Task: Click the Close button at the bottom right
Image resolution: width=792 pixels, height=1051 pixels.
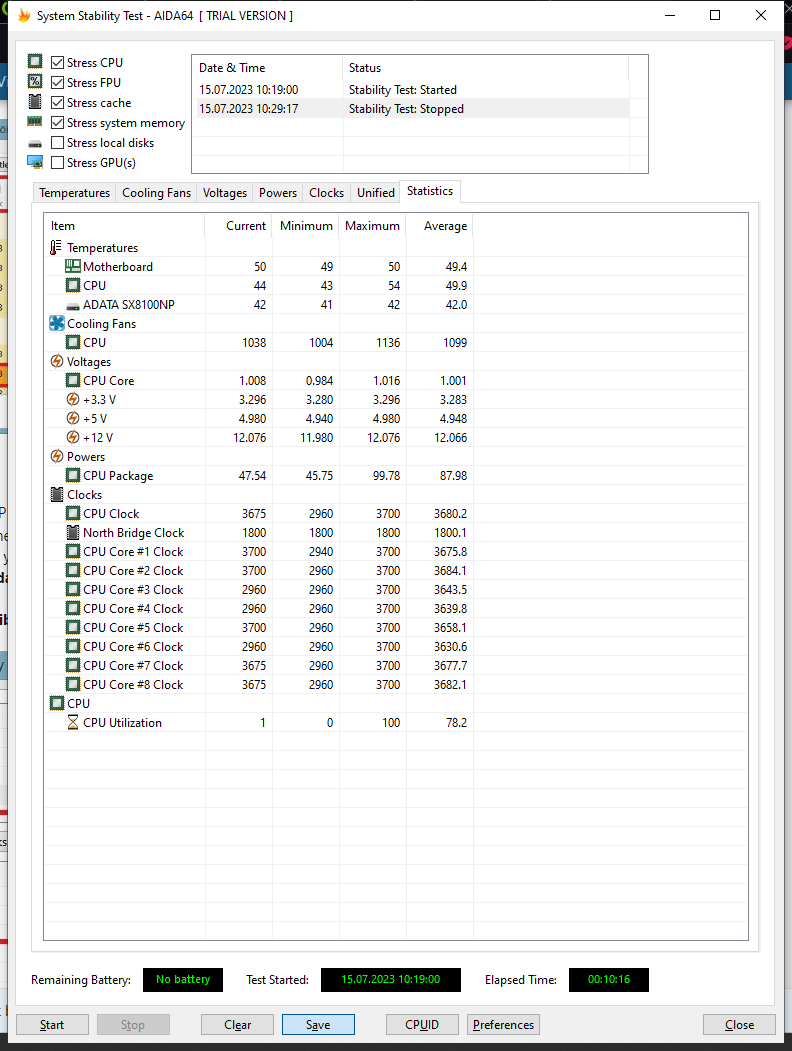Action: [x=739, y=1025]
